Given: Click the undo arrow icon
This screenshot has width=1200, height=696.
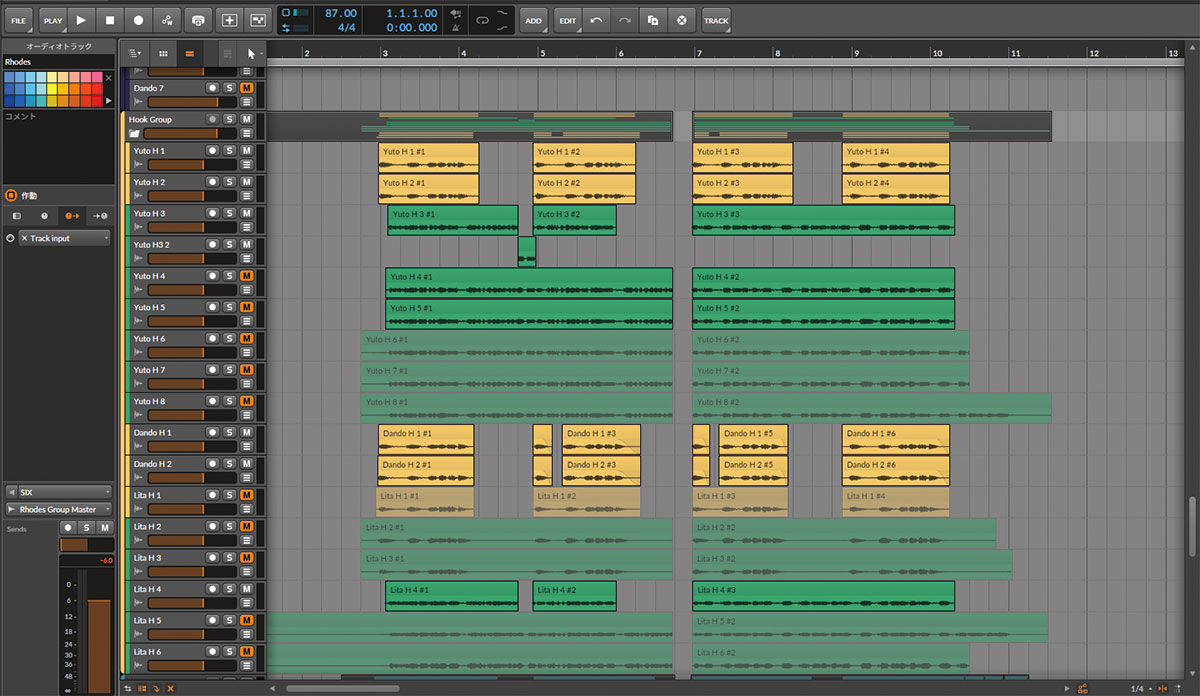Looking at the screenshot, I should [597, 19].
